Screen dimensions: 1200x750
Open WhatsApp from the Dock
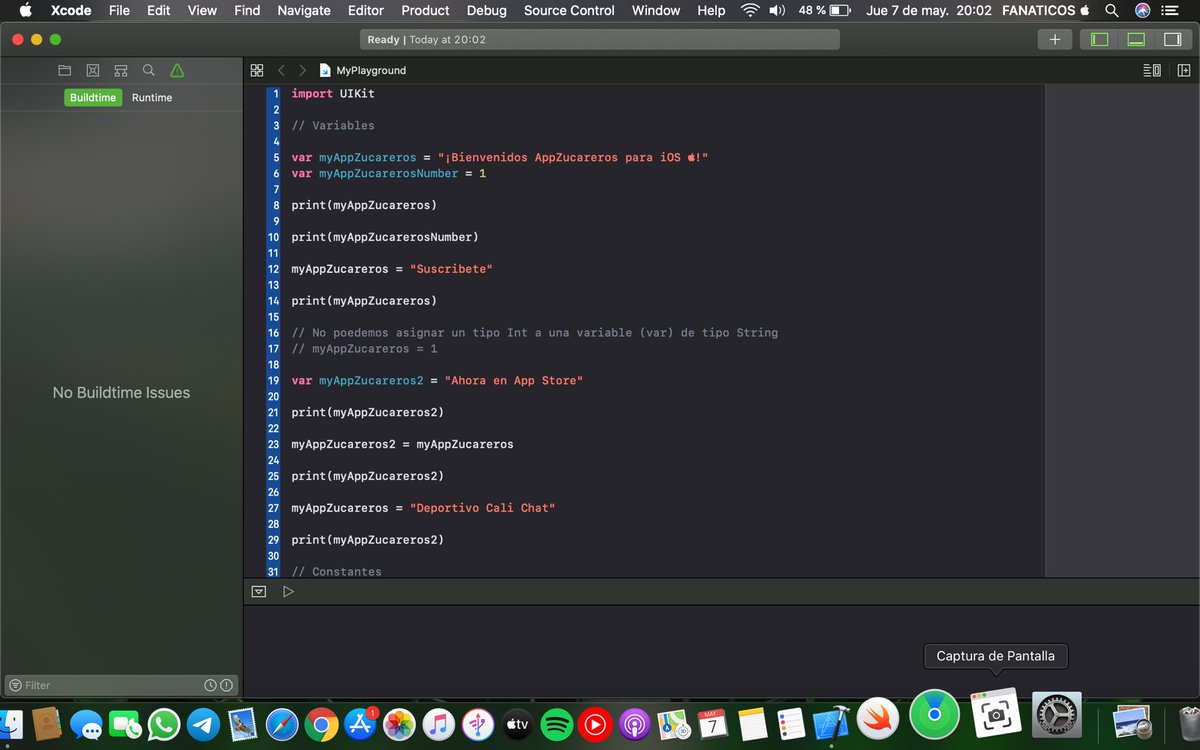tap(164, 724)
